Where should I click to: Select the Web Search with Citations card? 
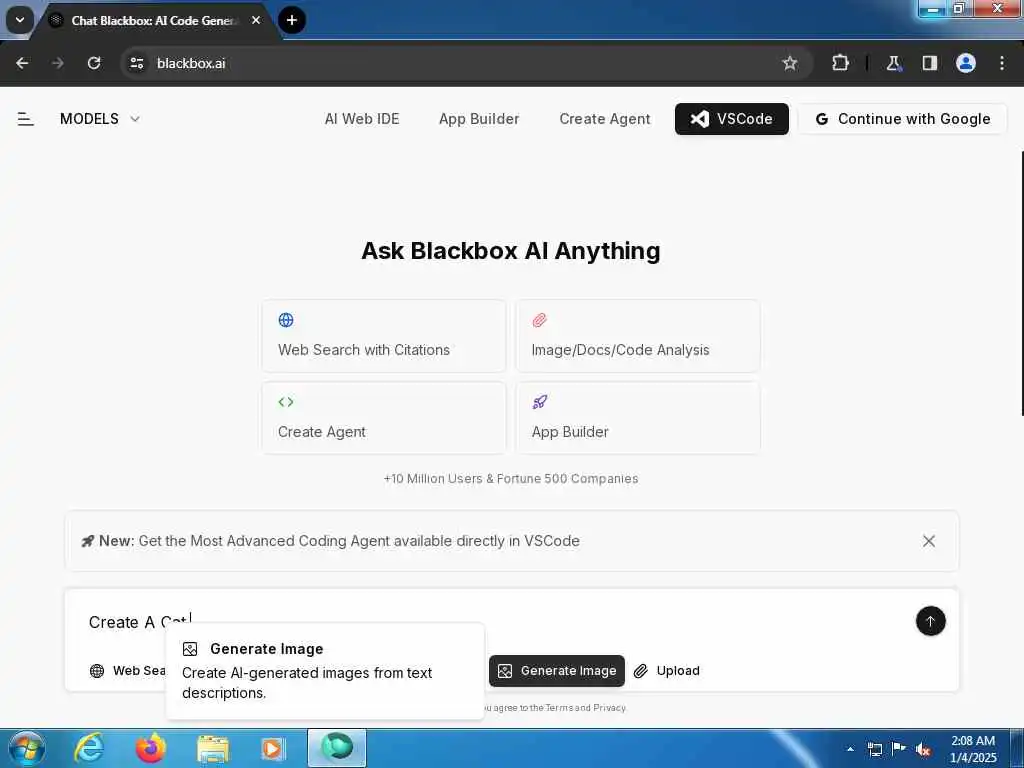[384, 336]
